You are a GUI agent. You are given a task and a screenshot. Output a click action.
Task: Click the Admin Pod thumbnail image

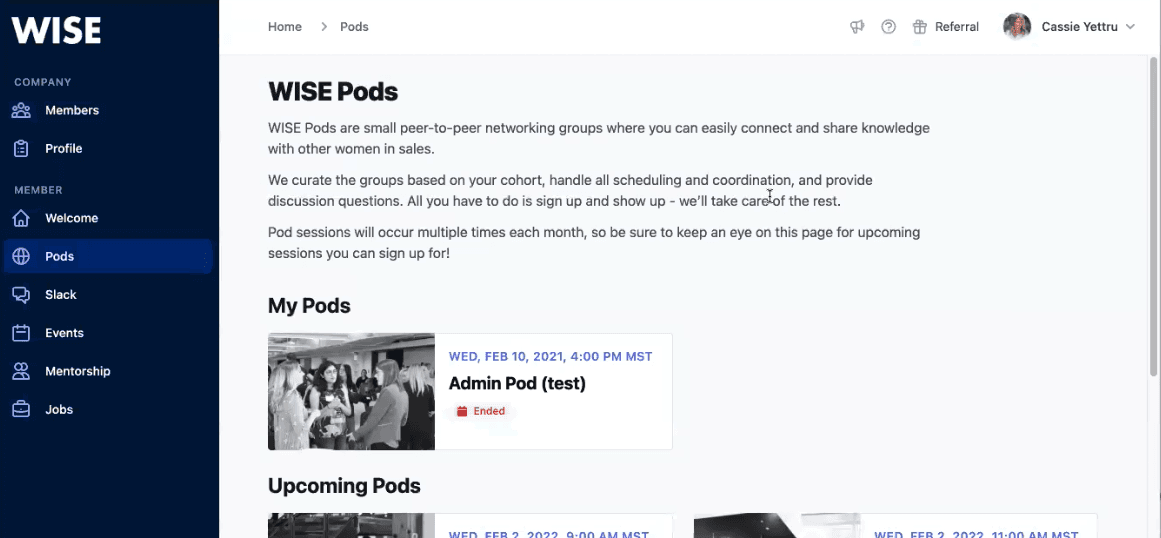pos(351,391)
